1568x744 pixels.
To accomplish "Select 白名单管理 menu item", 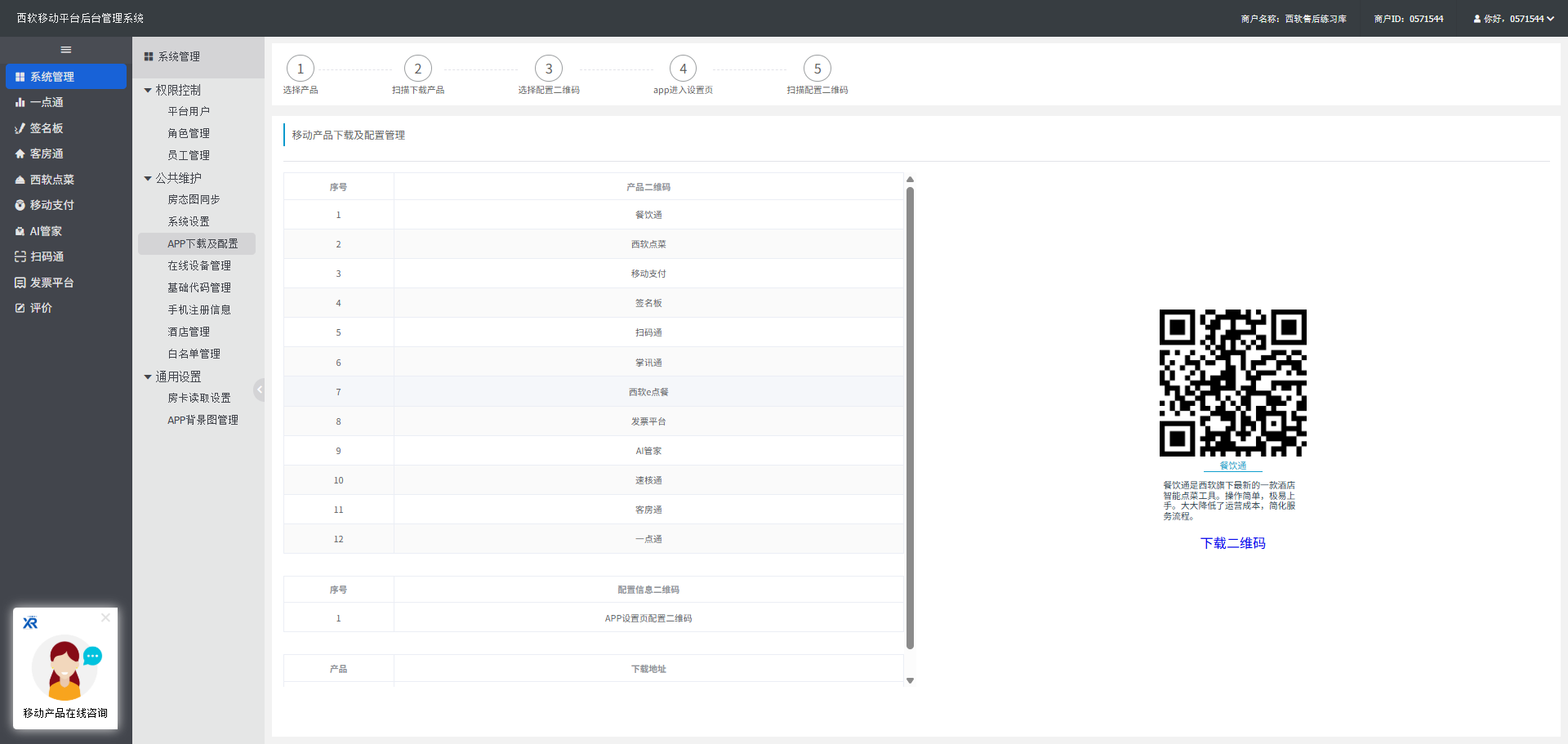I will point(194,354).
